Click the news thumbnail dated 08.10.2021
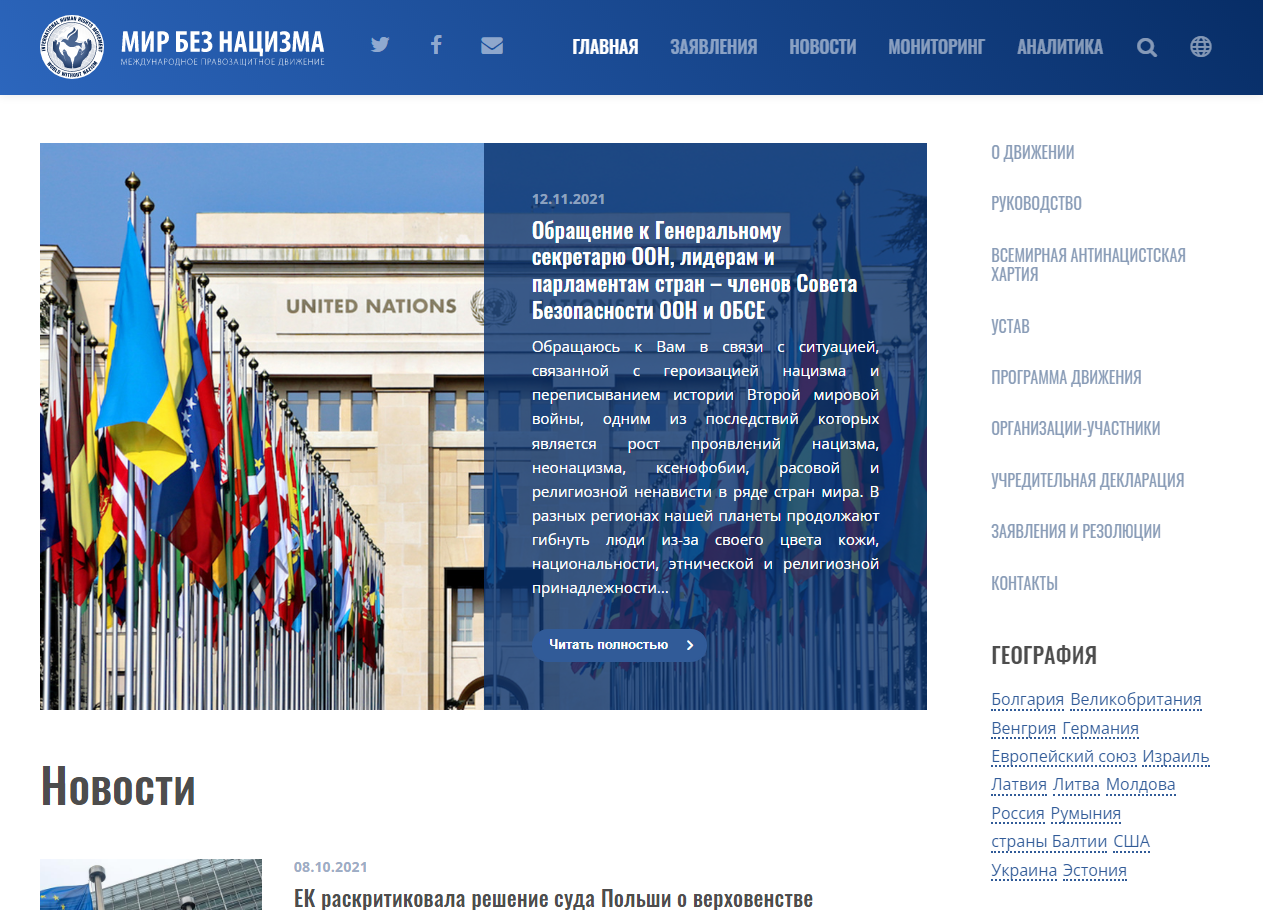The width and height of the screenshot is (1263, 910). point(151,884)
